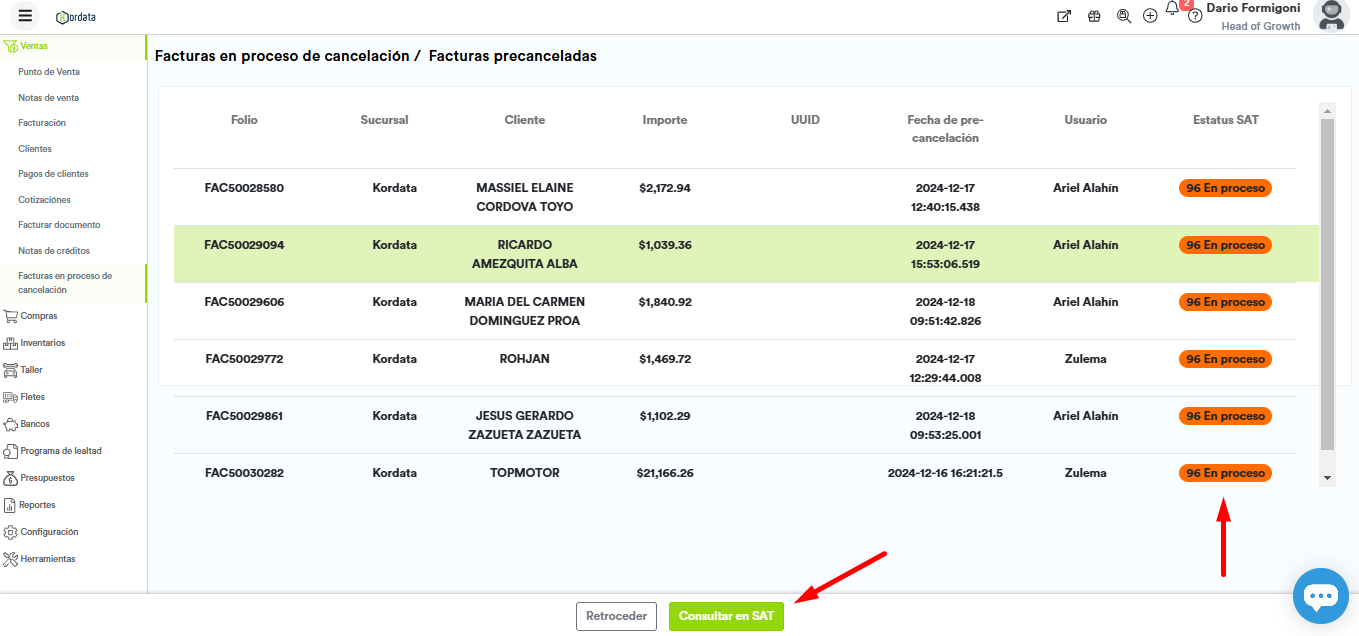1359x636 pixels.
Task: Click the user profile avatar
Action: coord(1331,16)
